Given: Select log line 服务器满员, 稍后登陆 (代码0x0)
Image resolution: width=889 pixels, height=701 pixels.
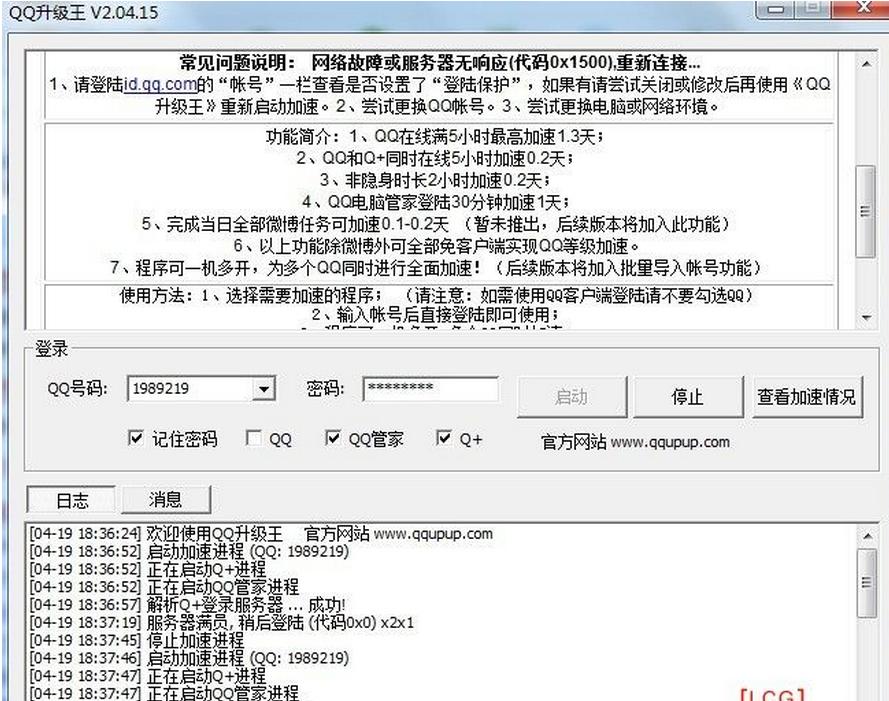Looking at the screenshot, I should tap(222, 623).
